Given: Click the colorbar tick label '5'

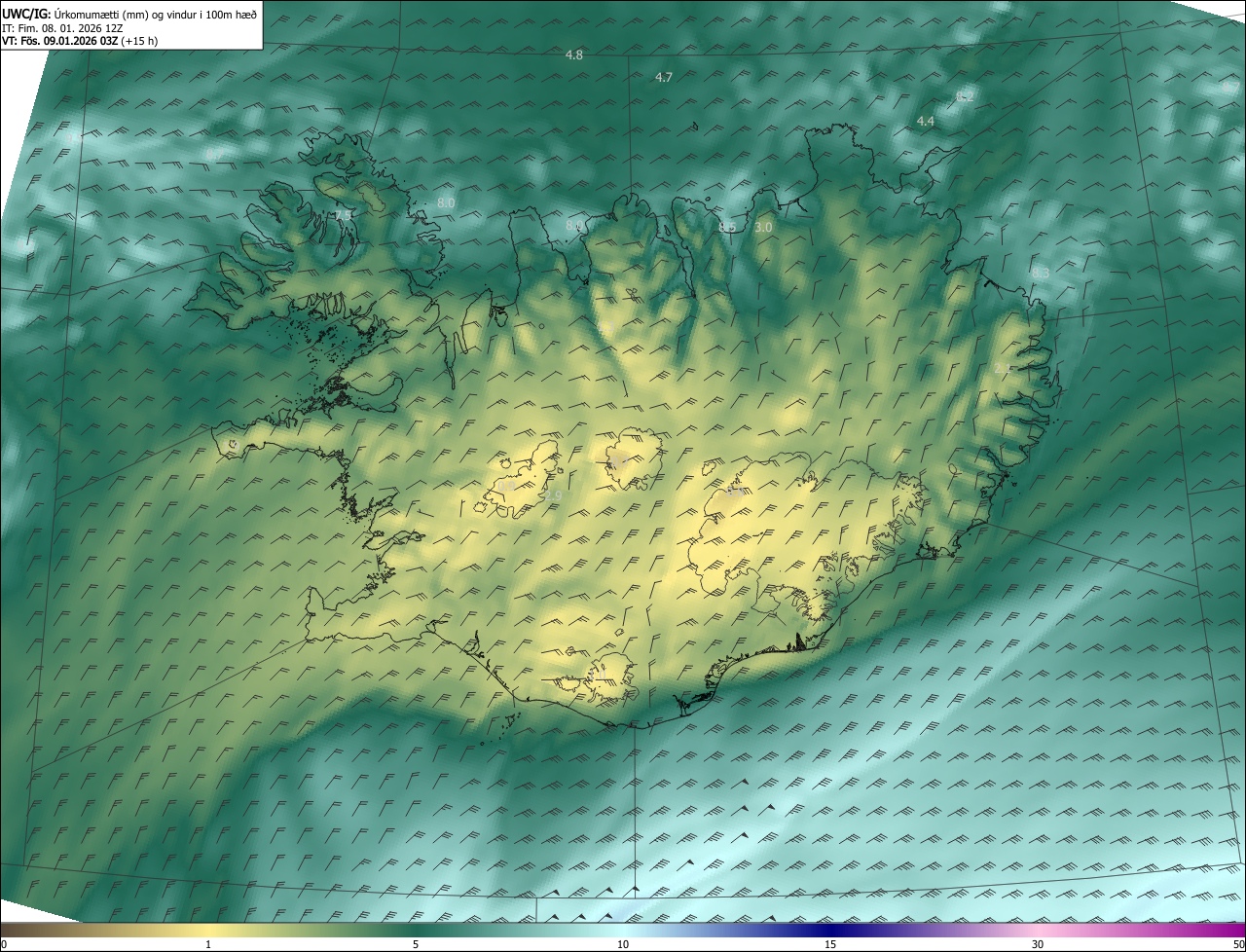Looking at the screenshot, I should 416,945.
